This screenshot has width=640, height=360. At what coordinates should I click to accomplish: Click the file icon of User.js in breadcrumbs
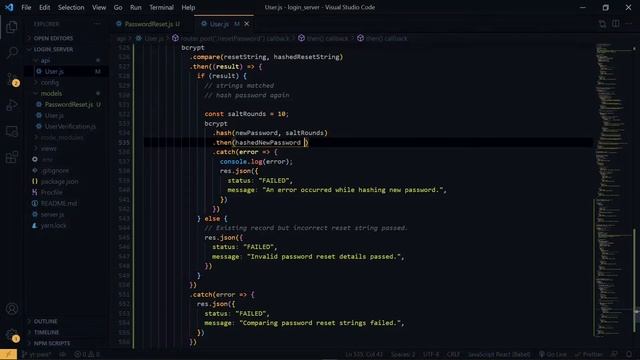[x=138, y=38]
